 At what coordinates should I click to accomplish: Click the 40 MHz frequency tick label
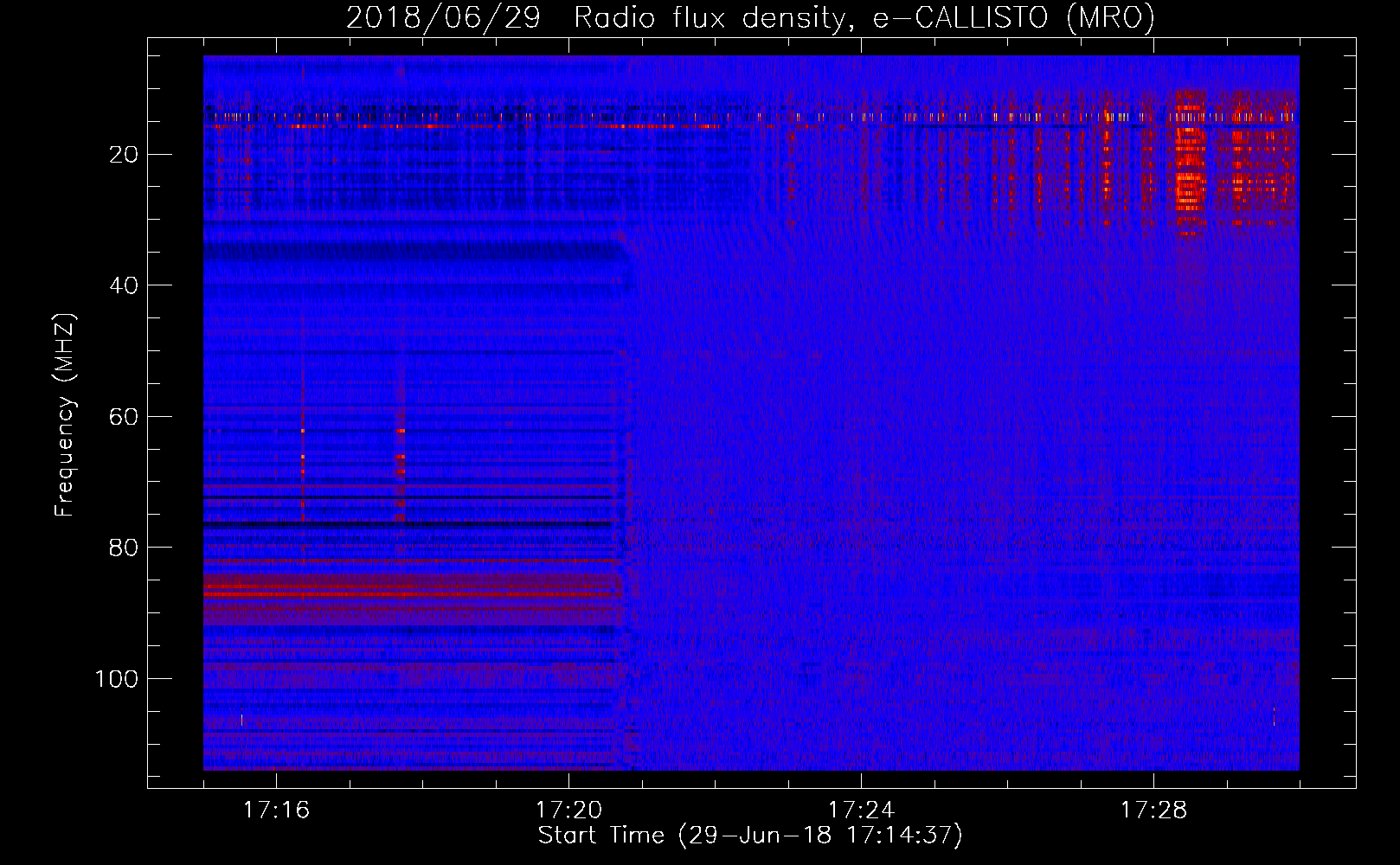tap(125, 285)
